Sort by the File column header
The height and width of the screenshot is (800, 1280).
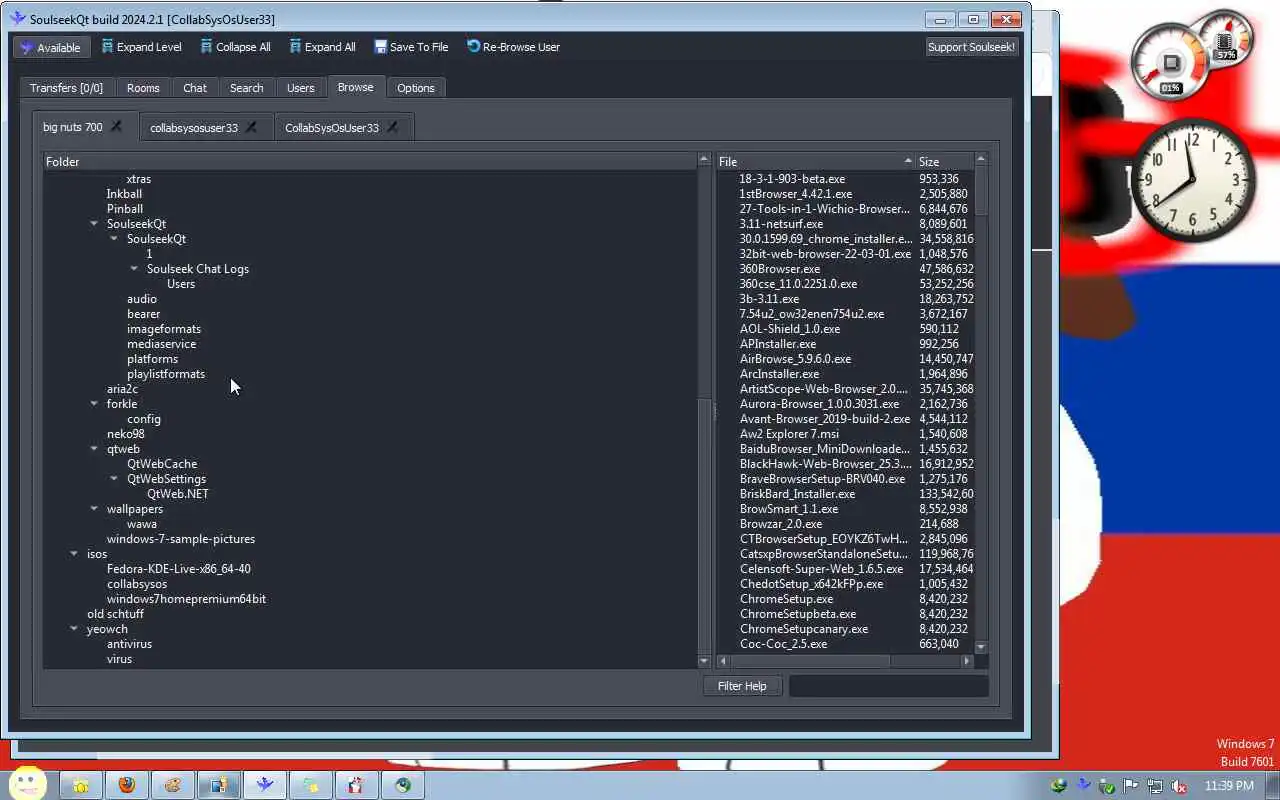click(x=815, y=161)
